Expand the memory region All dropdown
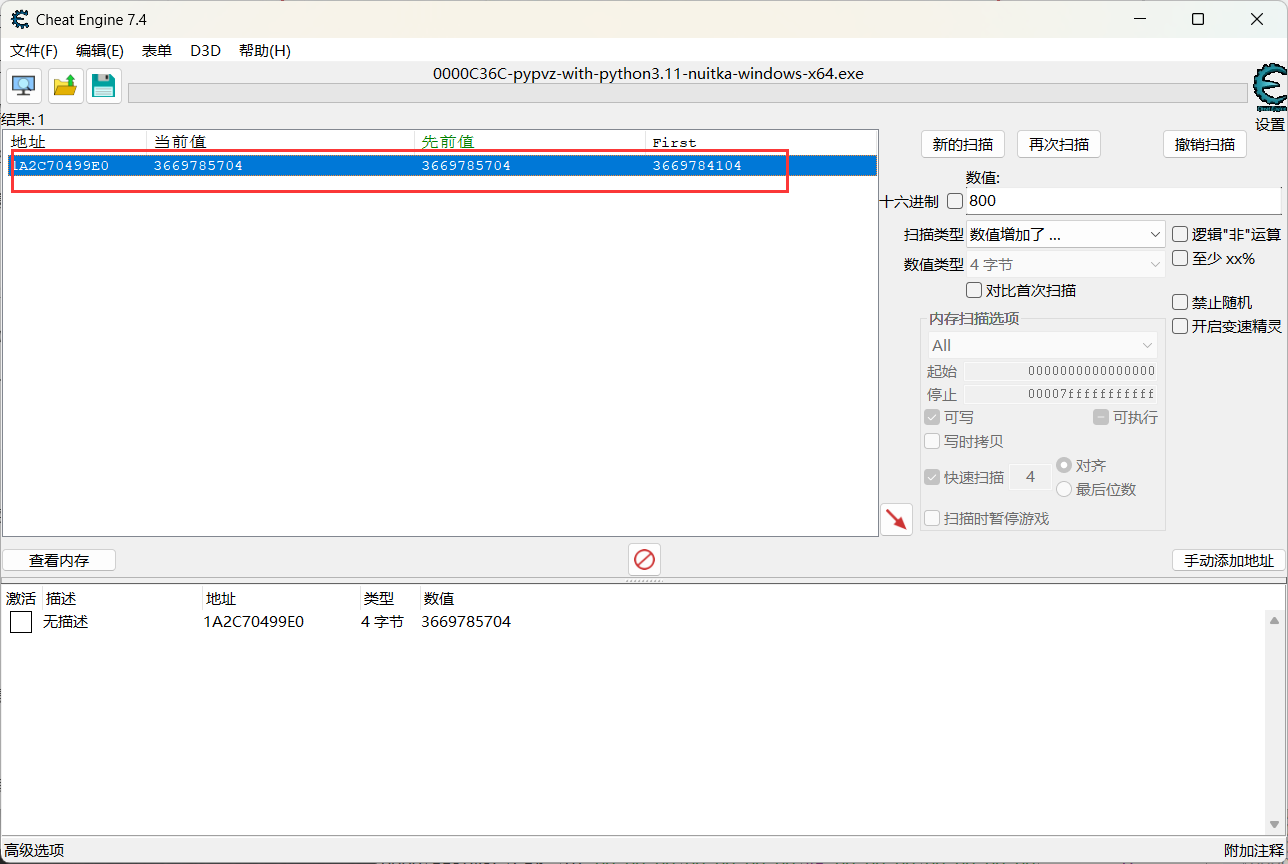Screen dimensions: 1288x864 pyautogui.click(x=1043, y=345)
